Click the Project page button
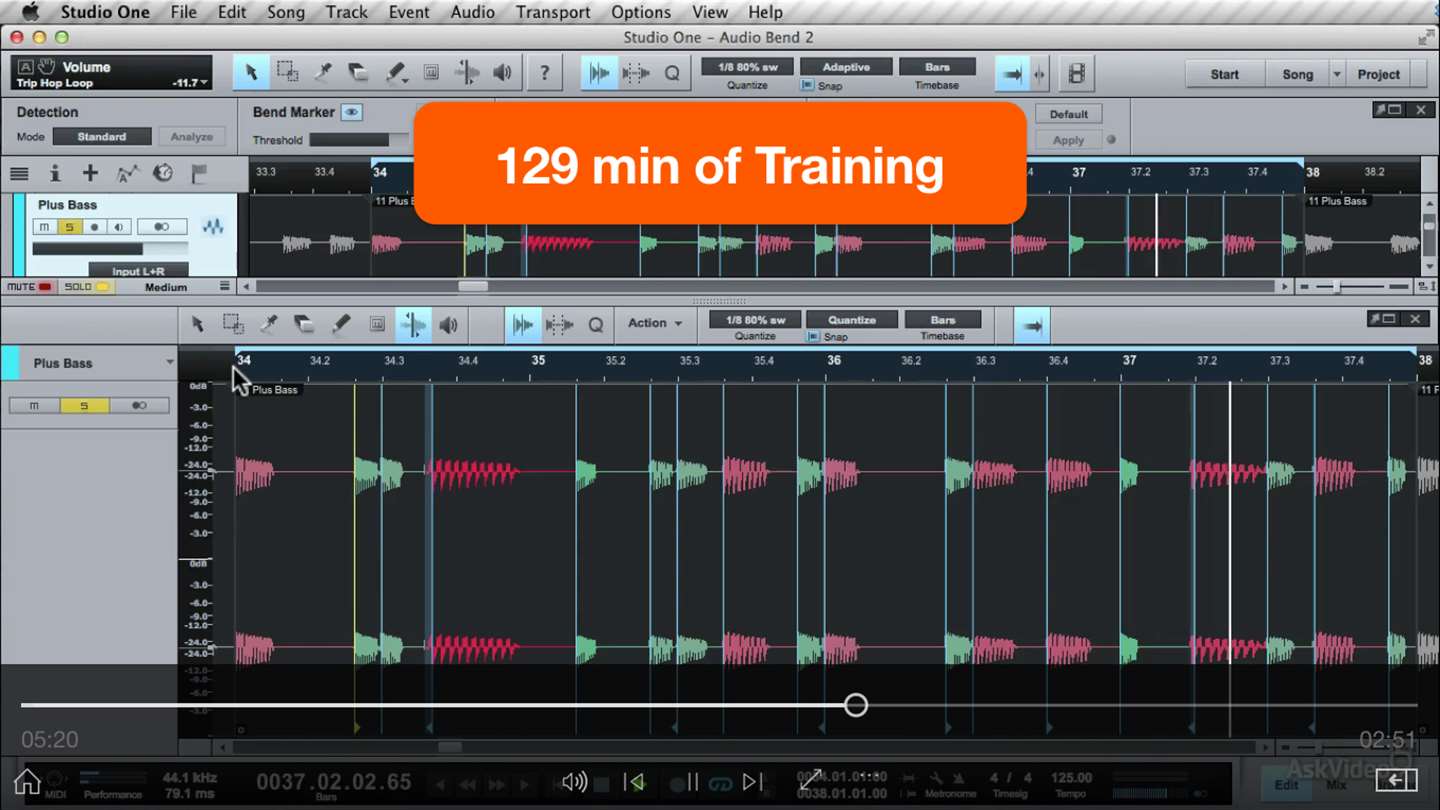 (x=1379, y=74)
